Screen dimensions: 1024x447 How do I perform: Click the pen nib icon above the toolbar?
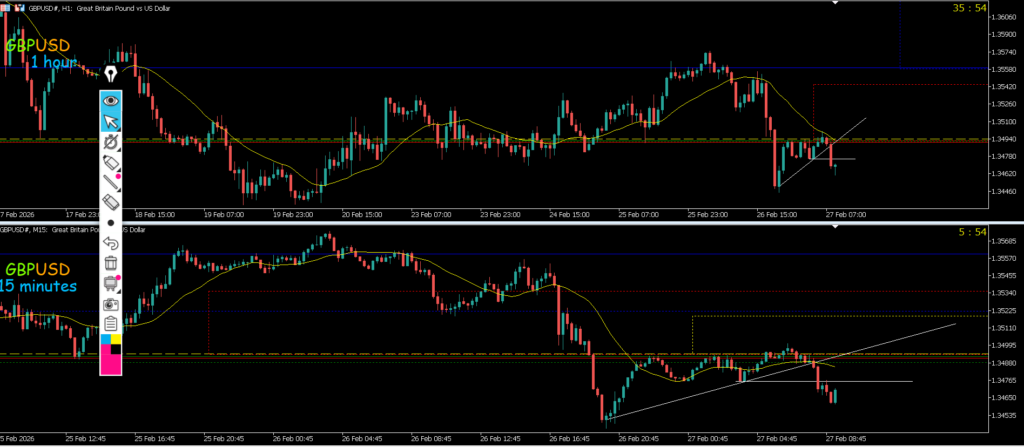click(110, 73)
